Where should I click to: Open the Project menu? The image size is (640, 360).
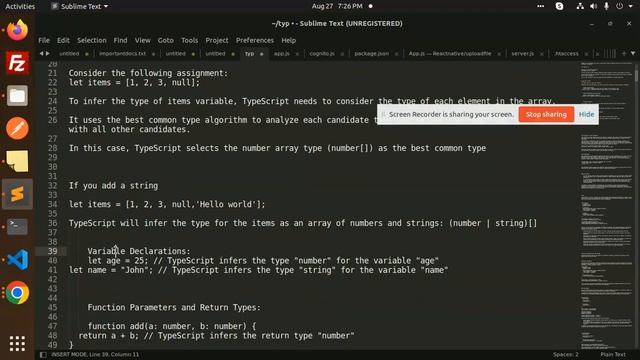[217, 40]
